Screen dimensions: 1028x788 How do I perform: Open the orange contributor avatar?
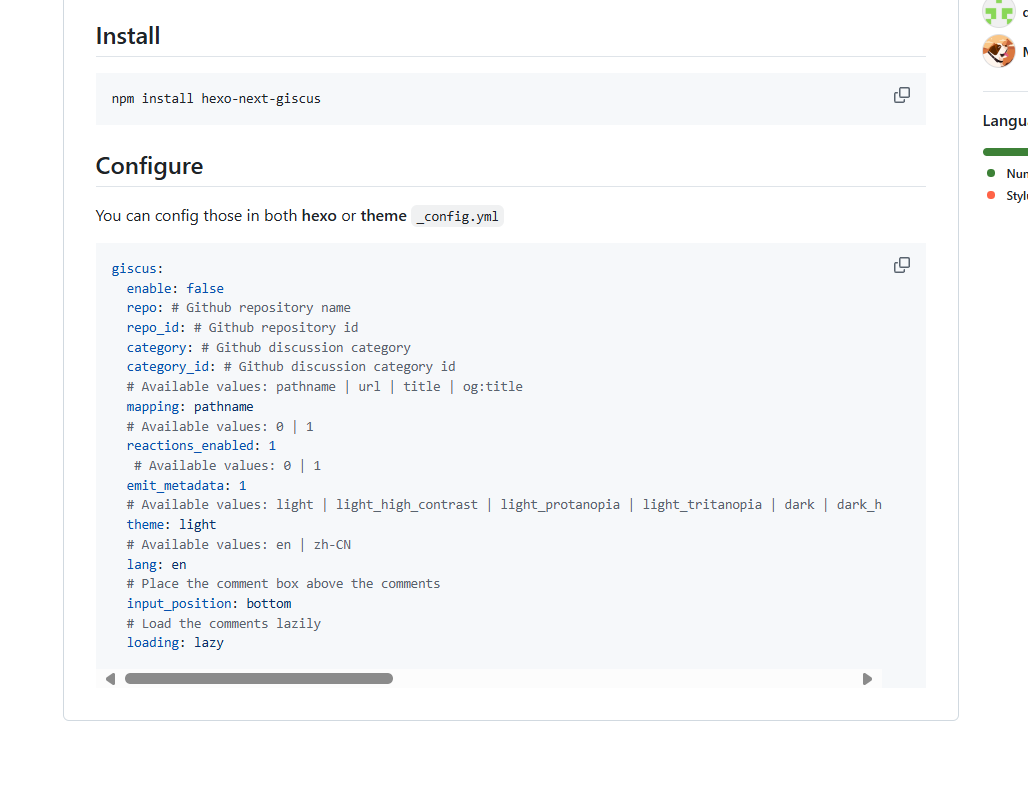[998, 51]
